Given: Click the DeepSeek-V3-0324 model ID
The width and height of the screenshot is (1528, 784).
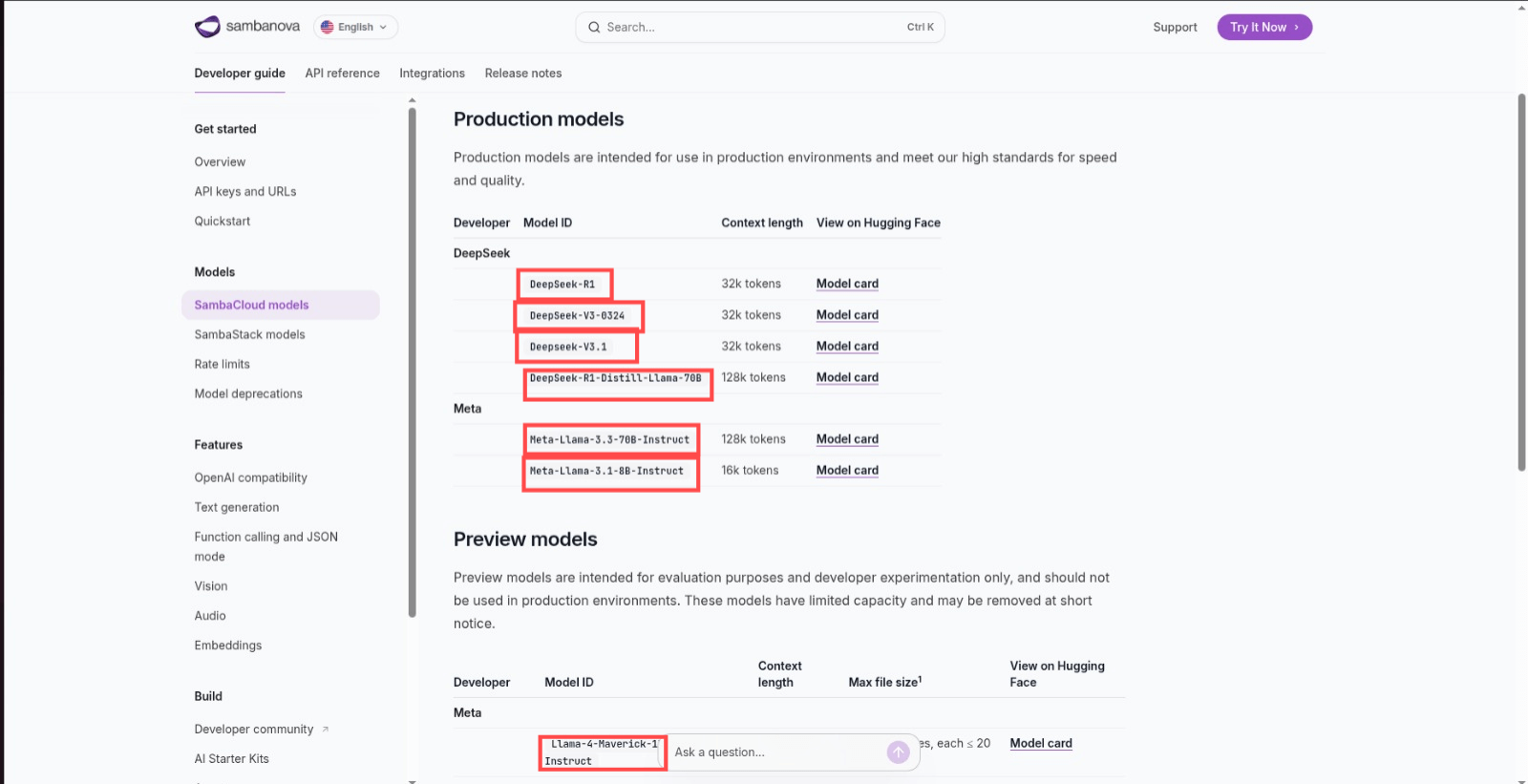Looking at the screenshot, I should (x=578, y=316).
